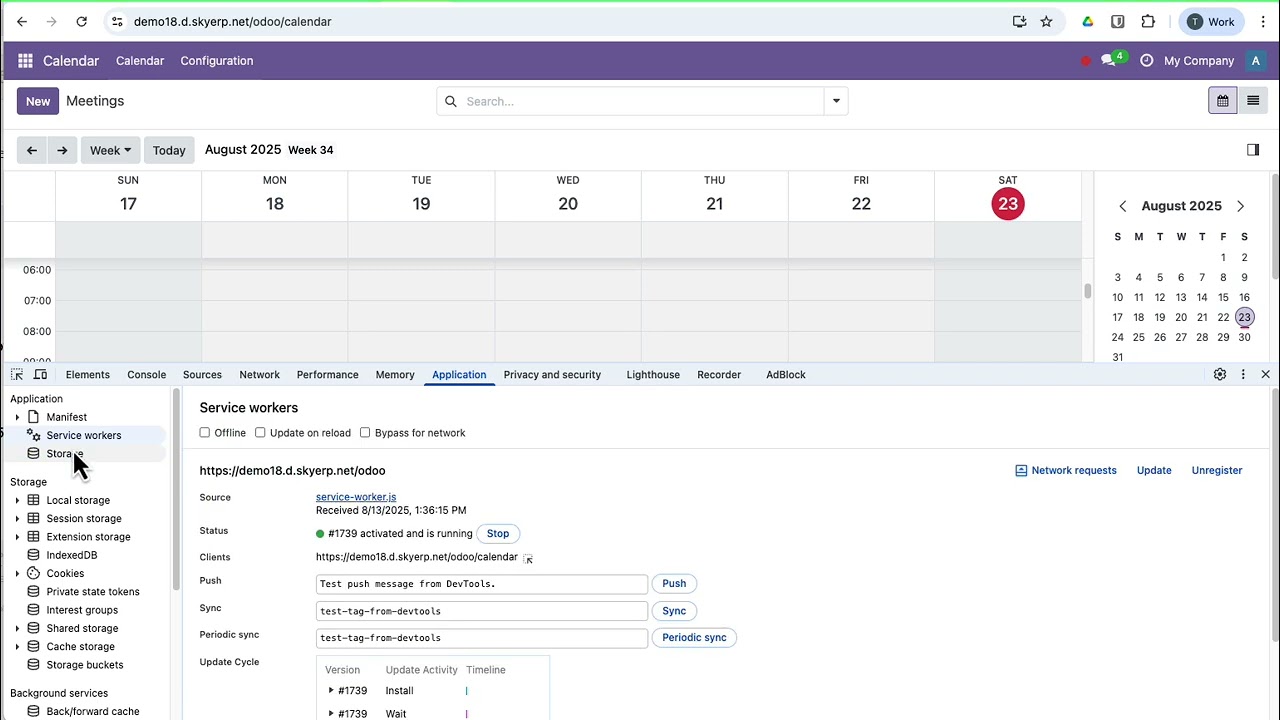Open the user avatar menu A
This screenshot has height=720, width=1280.
point(1256,61)
